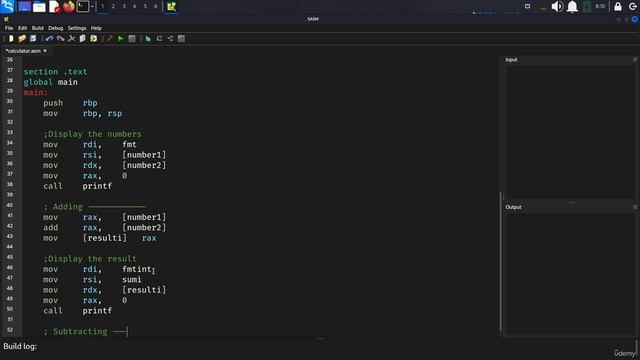Undo the last edit with the toolbar arrow
This screenshot has height=360, width=640.
point(49,38)
